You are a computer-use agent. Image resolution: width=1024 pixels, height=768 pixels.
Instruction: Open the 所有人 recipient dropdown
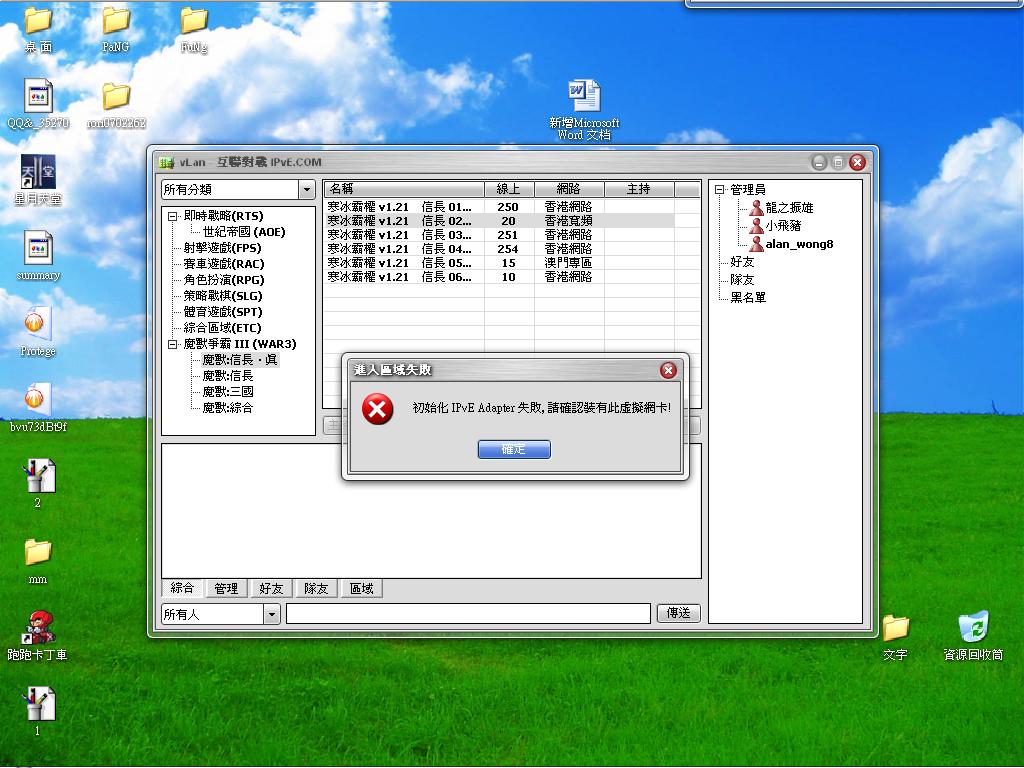272,614
